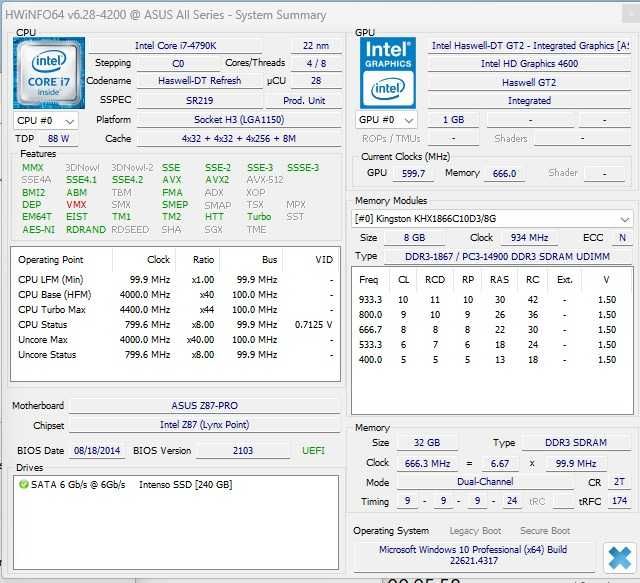The height and width of the screenshot is (583, 640).
Task: Click the CPU Status row
Action: pos(175,325)
